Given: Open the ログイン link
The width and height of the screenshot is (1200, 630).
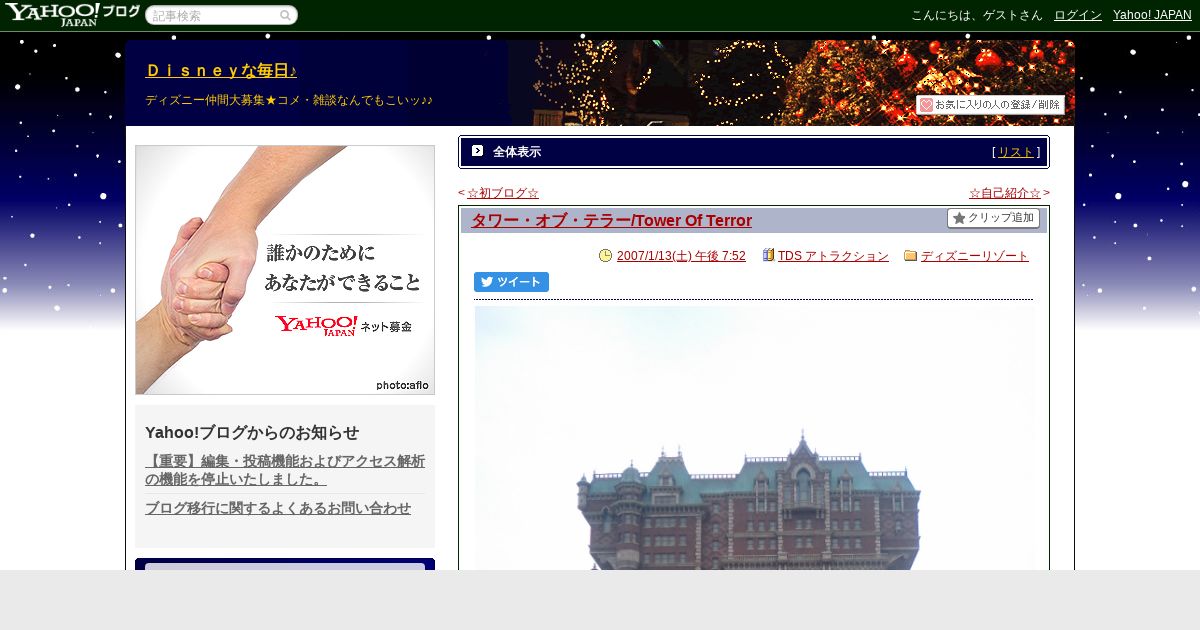Looking at the screenshot, I should tap(1078, 15).
